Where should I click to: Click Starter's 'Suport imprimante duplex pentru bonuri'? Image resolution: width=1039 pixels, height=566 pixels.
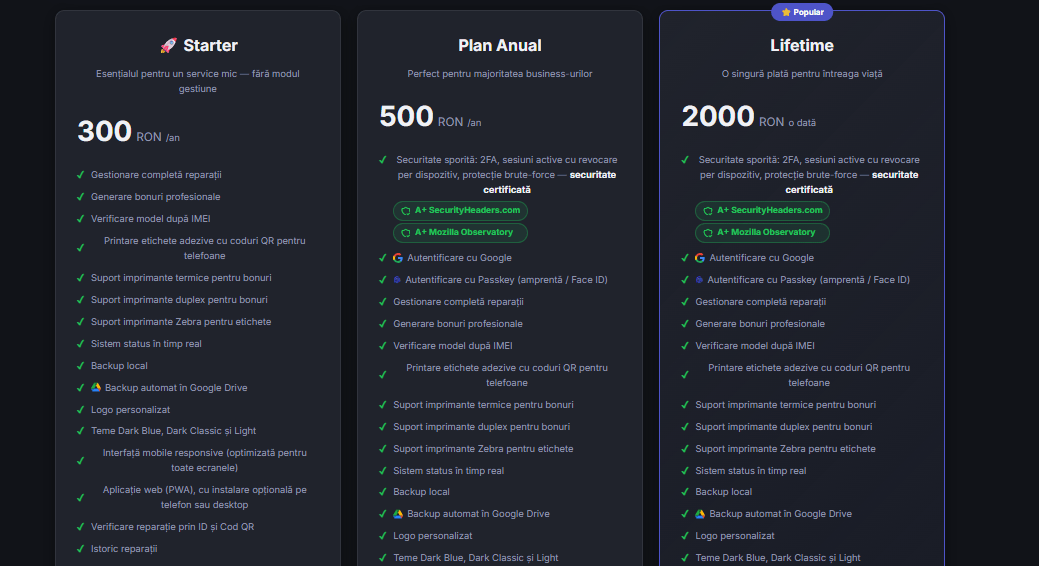pos(180,300)
